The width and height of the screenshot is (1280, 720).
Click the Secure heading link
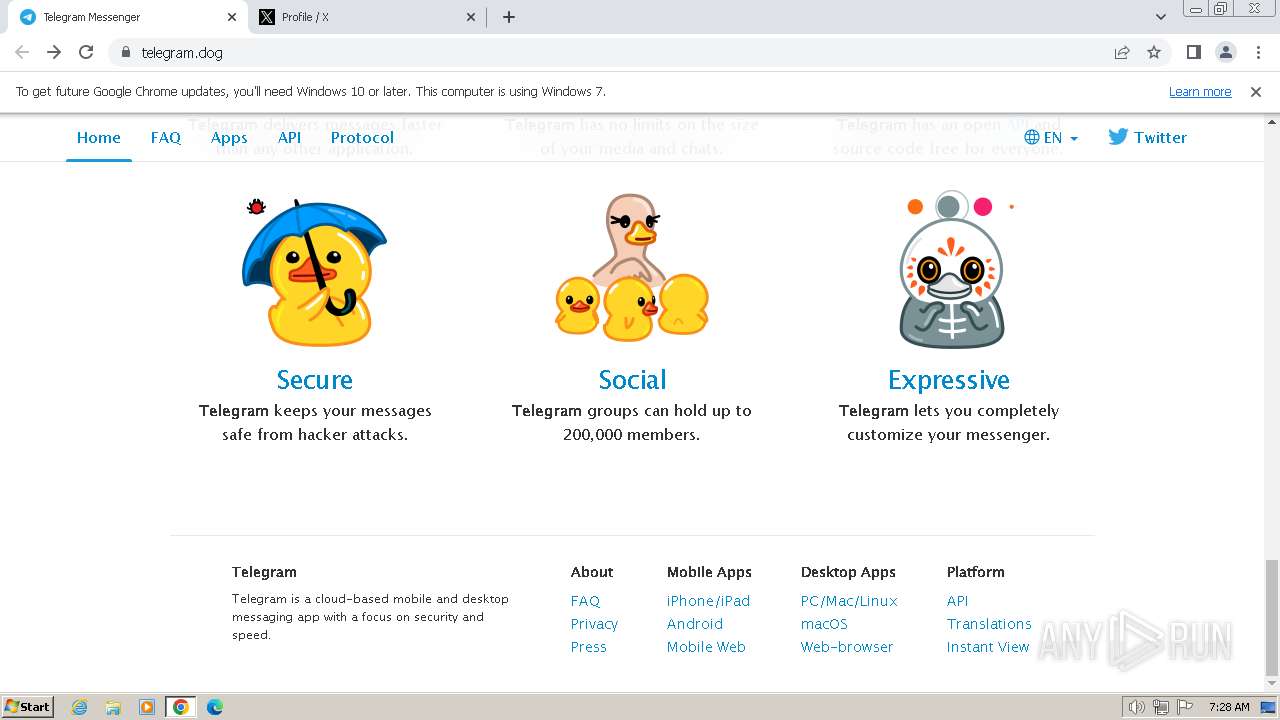(x=315, y=380)
